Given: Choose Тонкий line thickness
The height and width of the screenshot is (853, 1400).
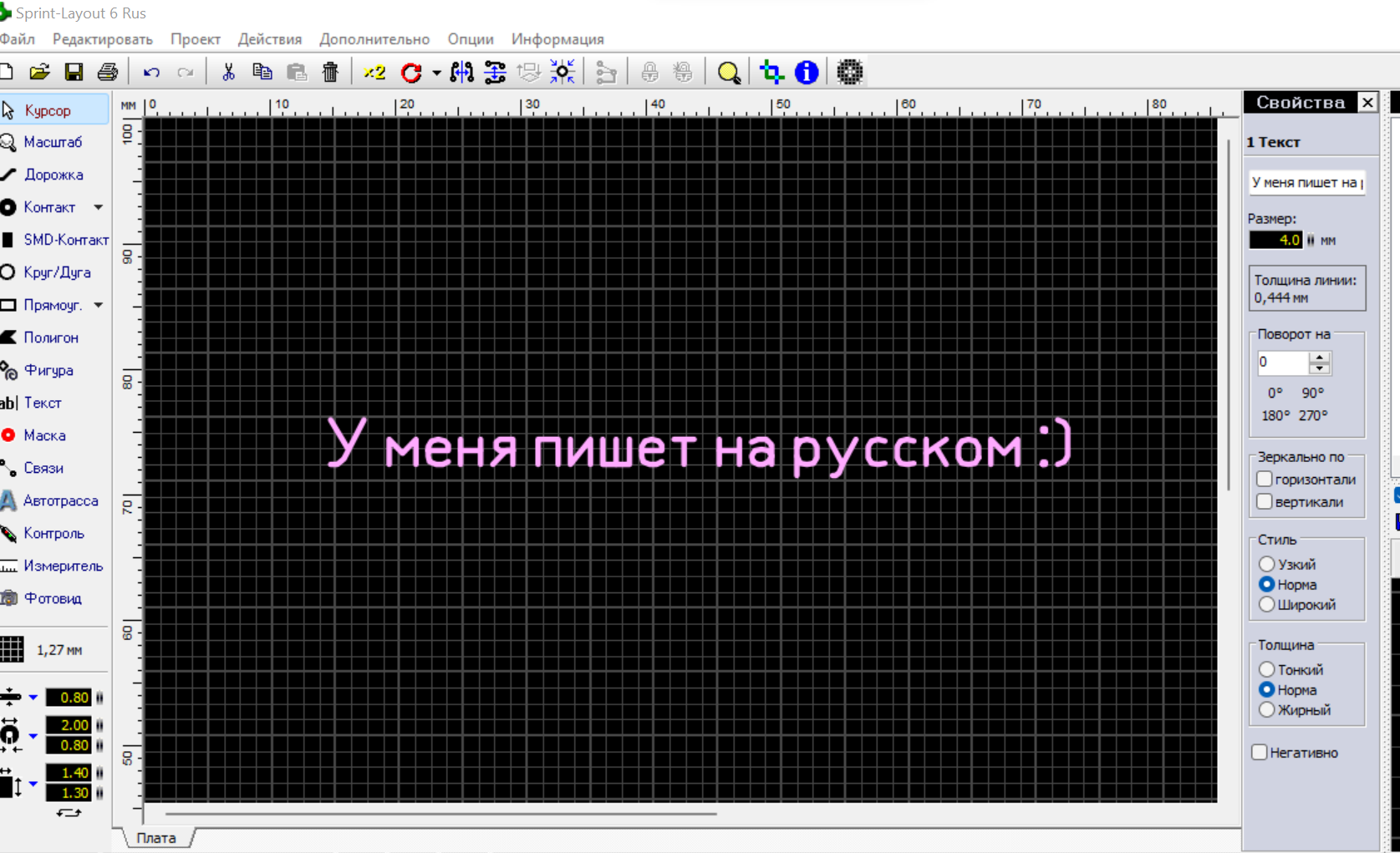Looking at the screenshot, I should pos(1267,669).
